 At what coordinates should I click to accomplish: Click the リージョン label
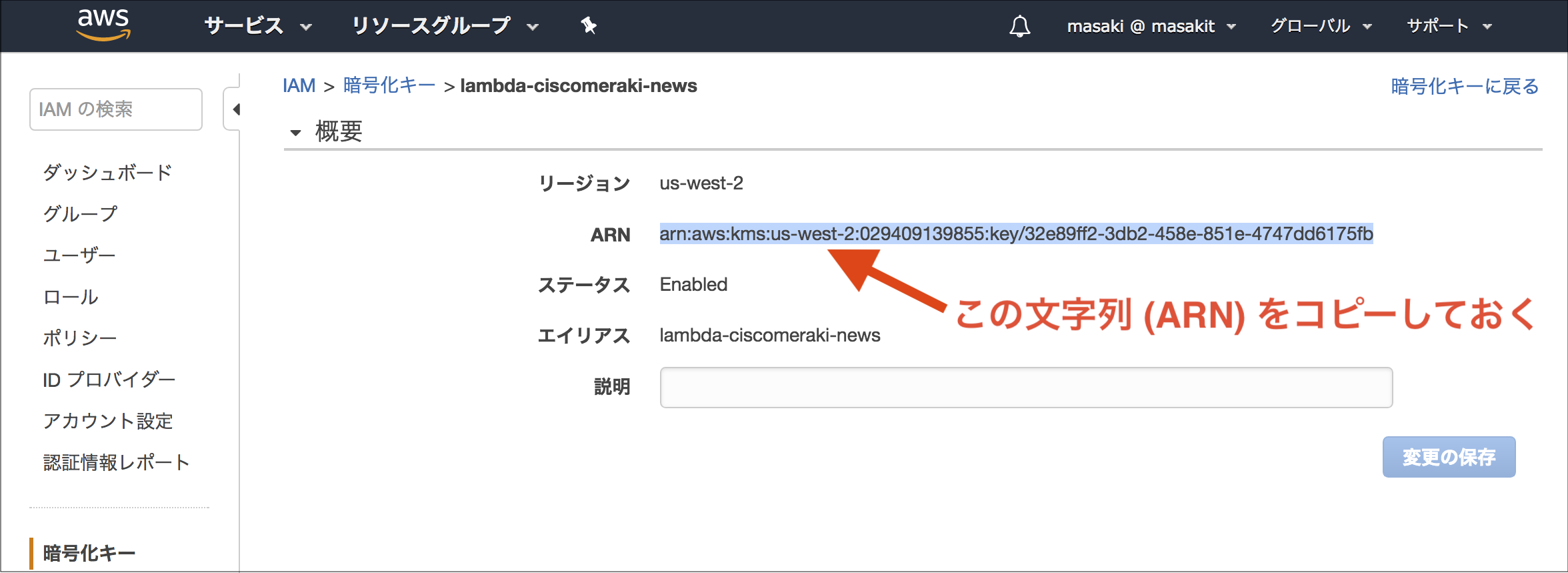point(584,183)
